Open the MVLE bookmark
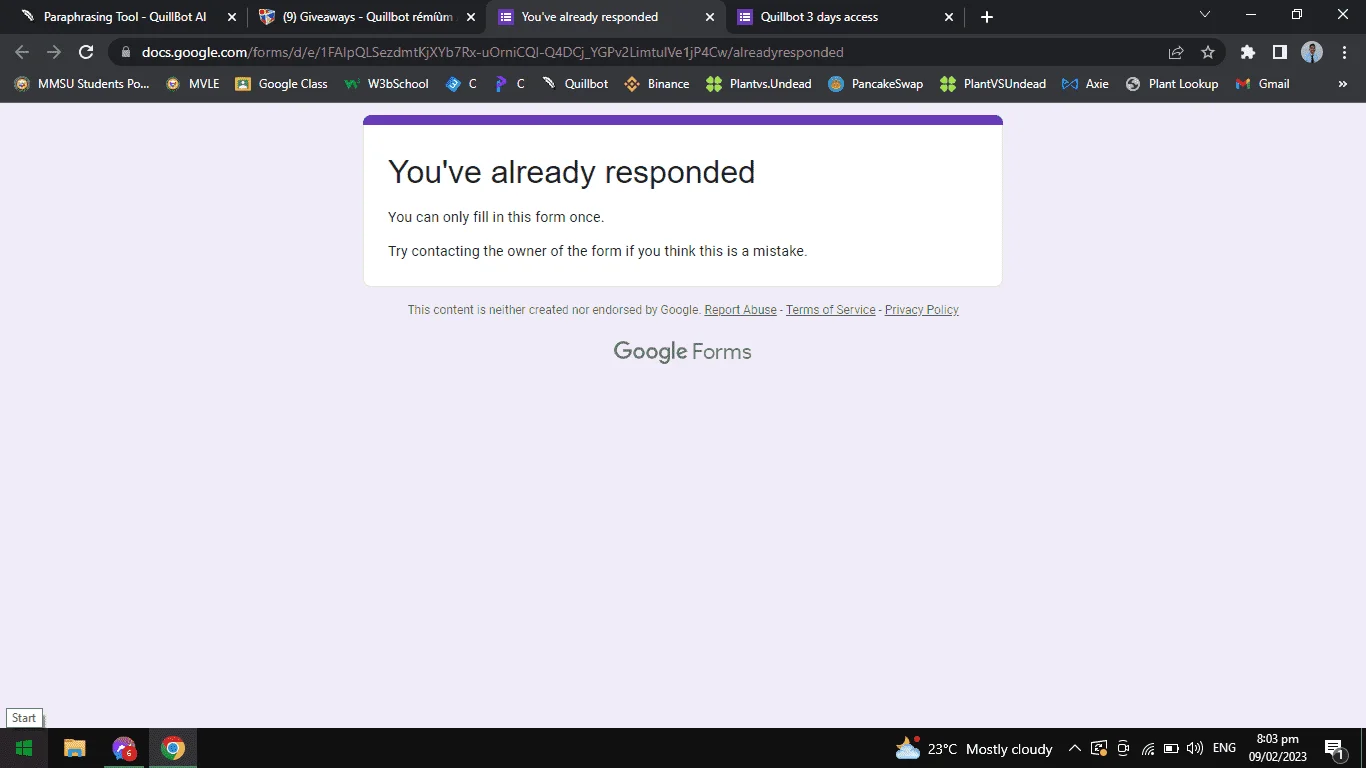This screenshot has width=1366, height=768. (193, 84)
